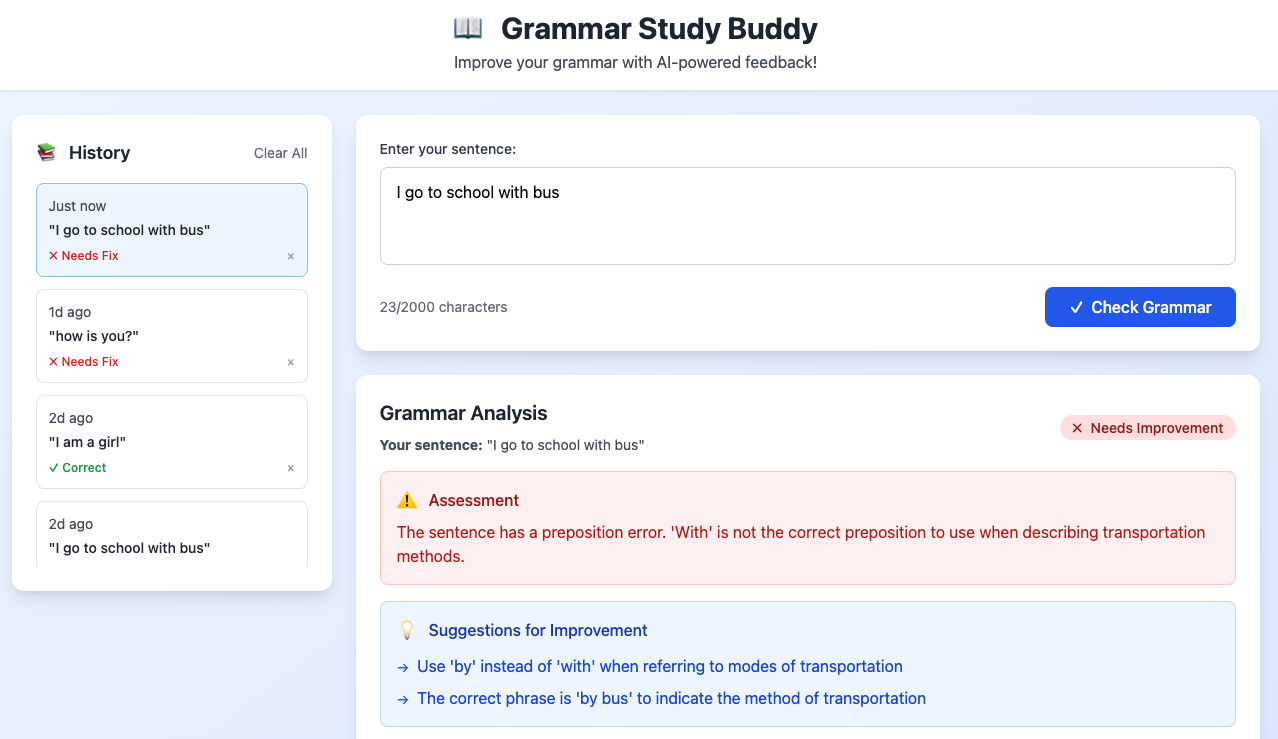Remove the "I am a girl" entry
The width and height of the screenshot is (1278, 739).
coord(291,468)
